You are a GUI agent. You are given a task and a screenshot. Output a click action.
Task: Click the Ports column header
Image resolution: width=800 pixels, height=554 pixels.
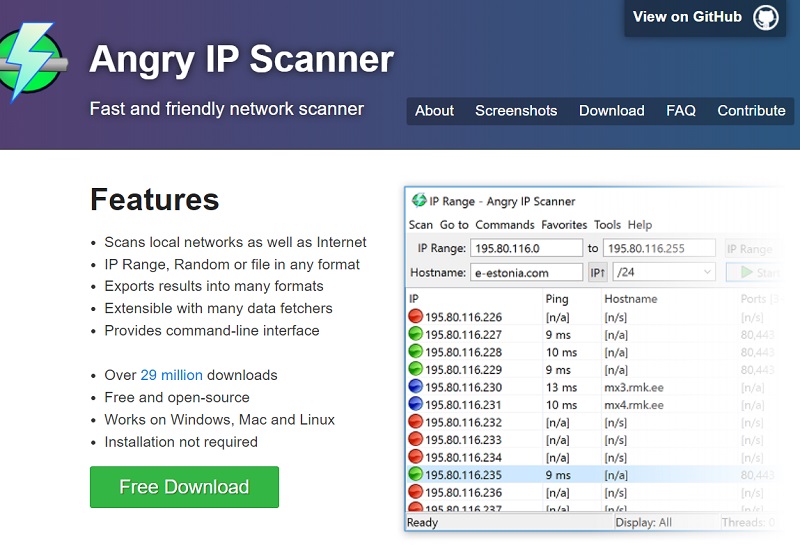click(x=759, y=298)
